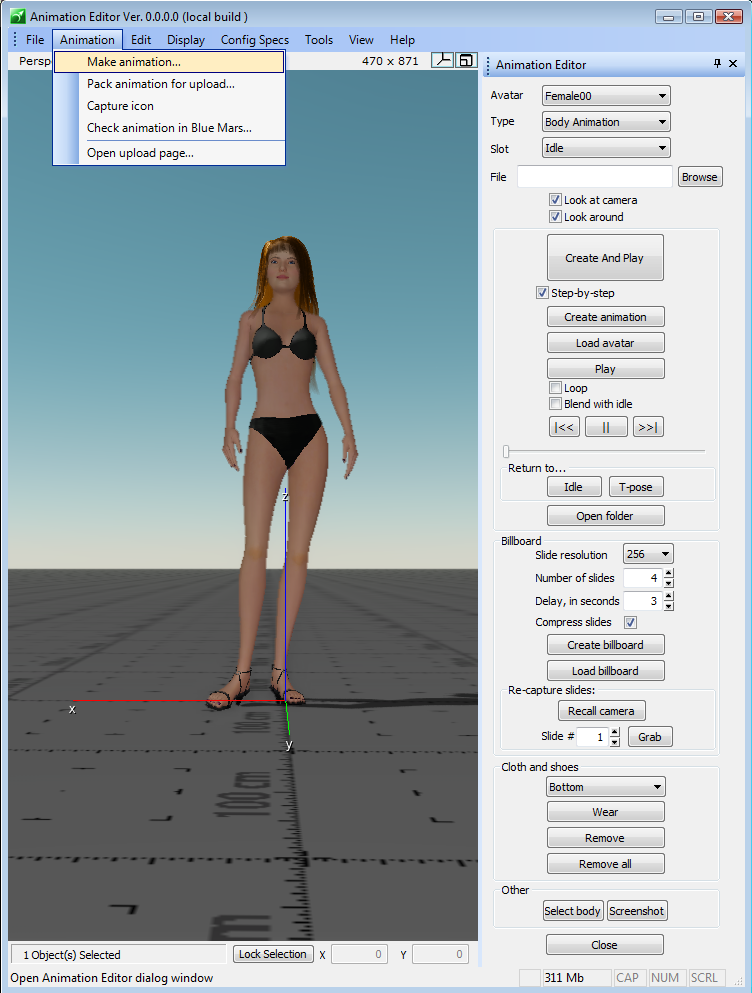Click Open folder button
This screenshot has width=752, height=993.
tap(606, 515)
